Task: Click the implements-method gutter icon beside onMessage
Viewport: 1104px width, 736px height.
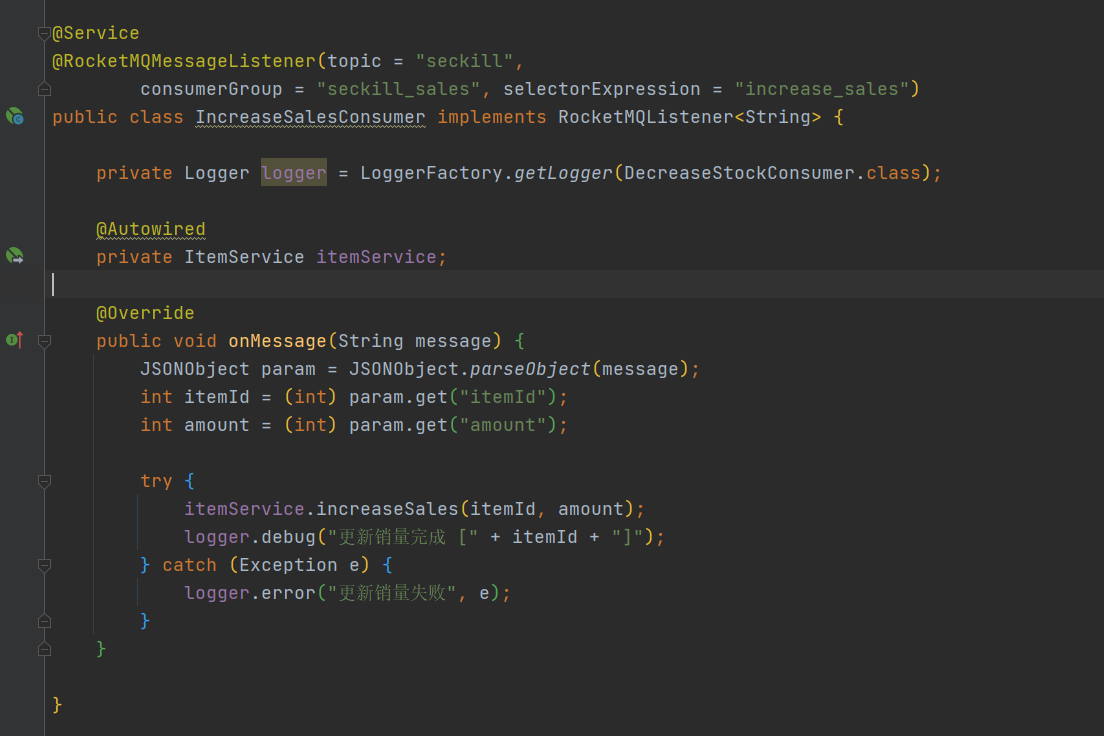Action: [15, 339]
